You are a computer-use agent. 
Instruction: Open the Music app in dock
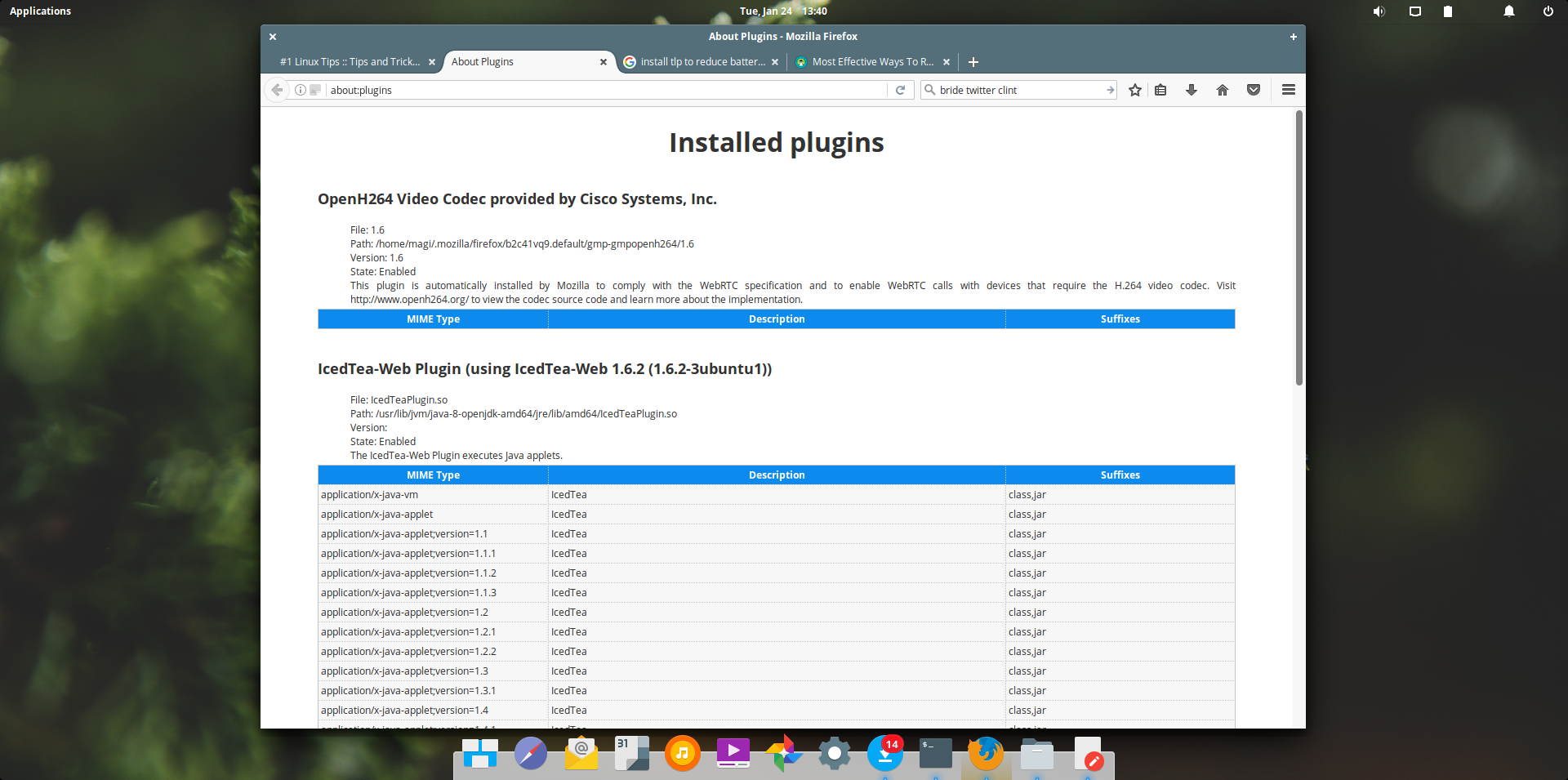click(683, 753)
